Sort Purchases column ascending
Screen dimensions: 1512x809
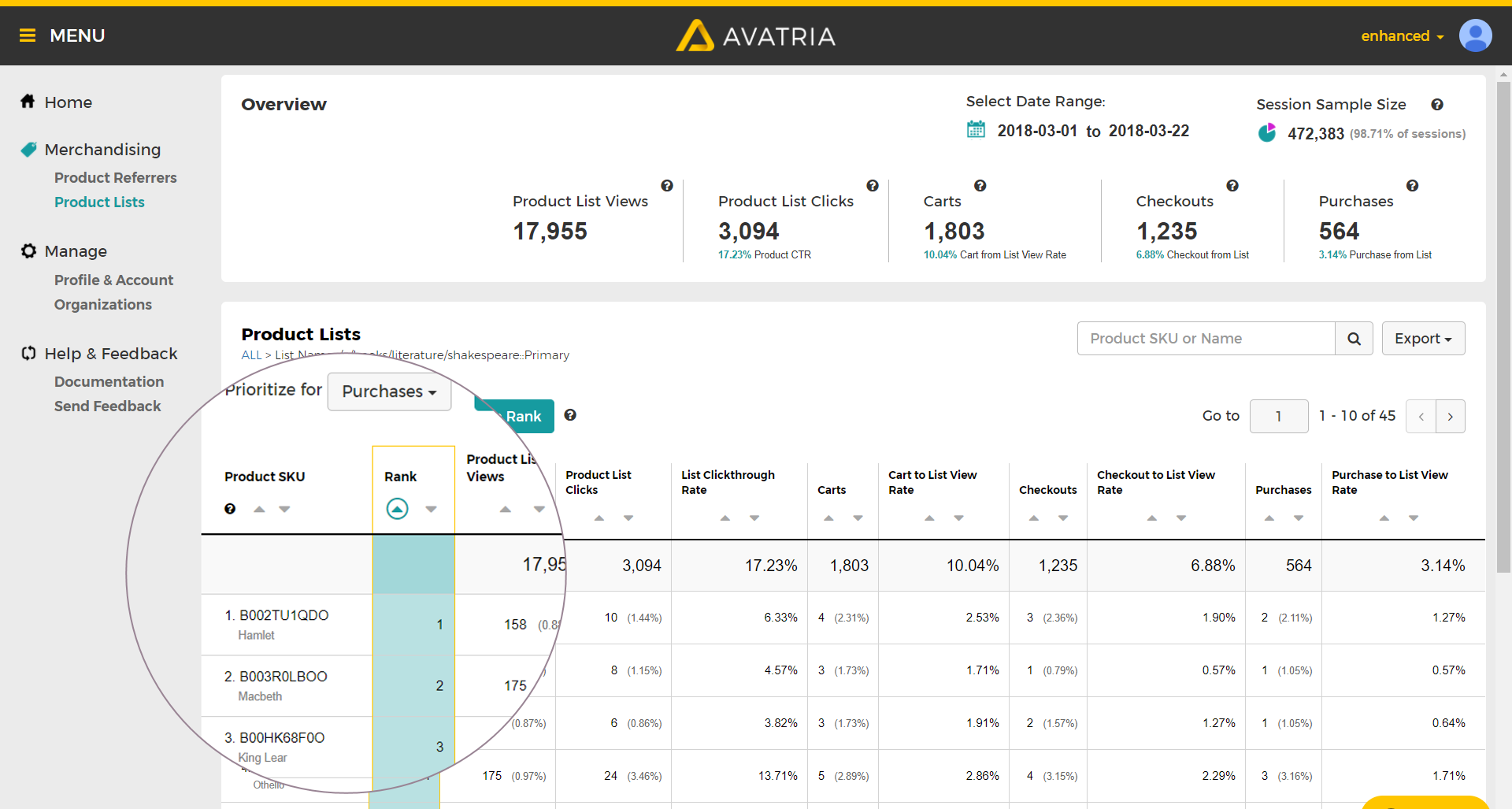[1269, 518]
